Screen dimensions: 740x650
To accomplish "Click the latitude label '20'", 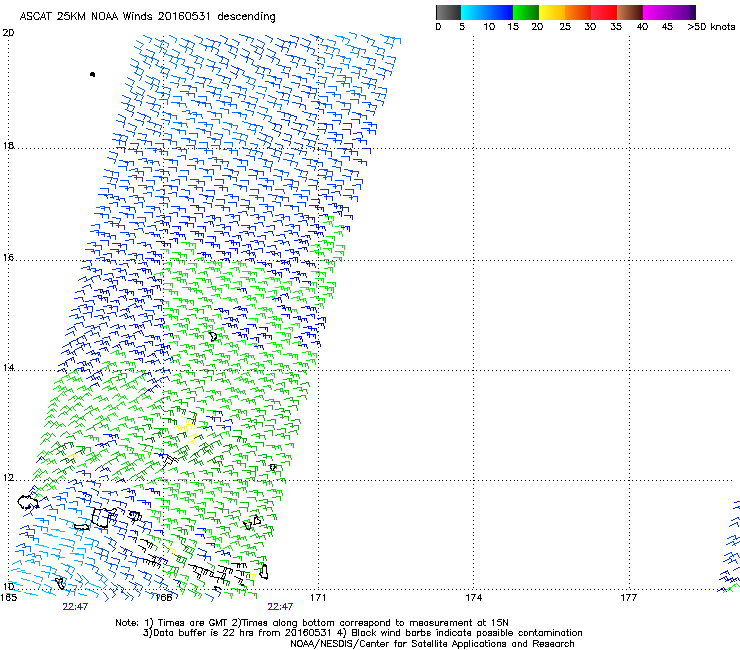I will pyautogui.click(x=8, y=33).
